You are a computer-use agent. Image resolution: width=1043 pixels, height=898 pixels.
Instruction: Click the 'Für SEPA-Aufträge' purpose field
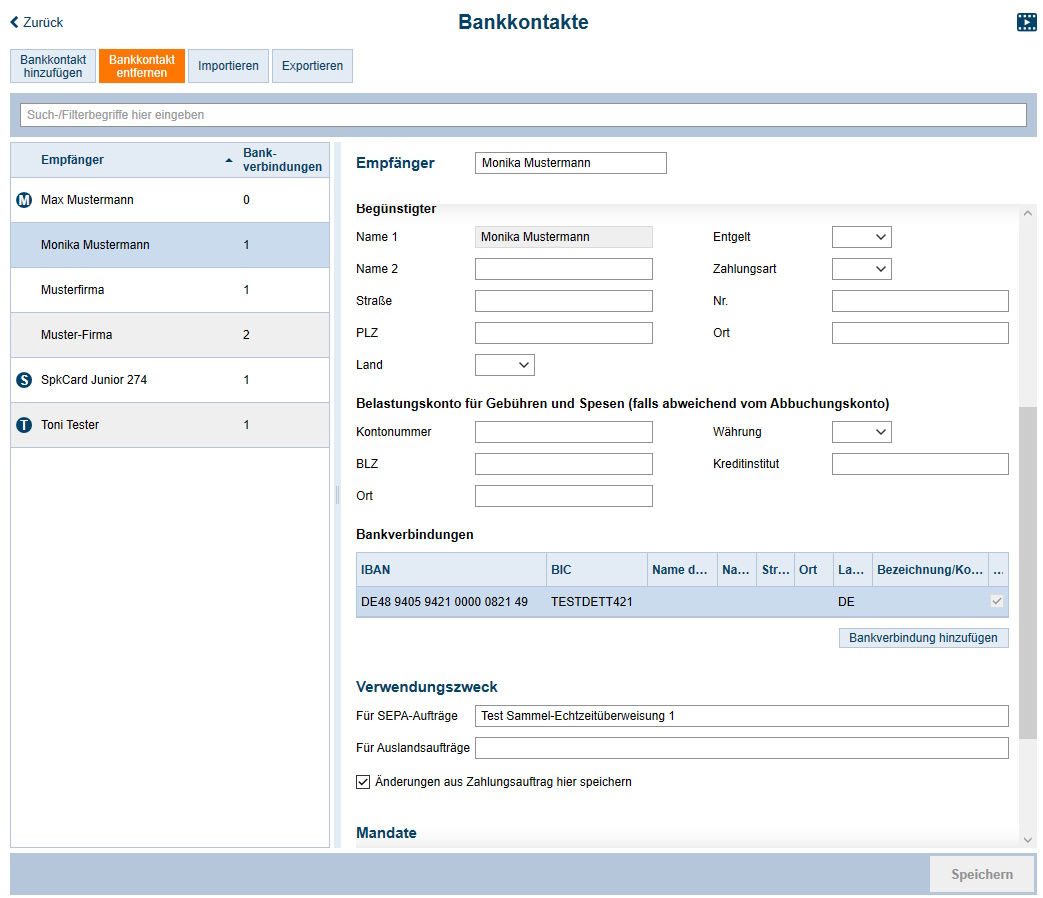[x=742, y=716]
